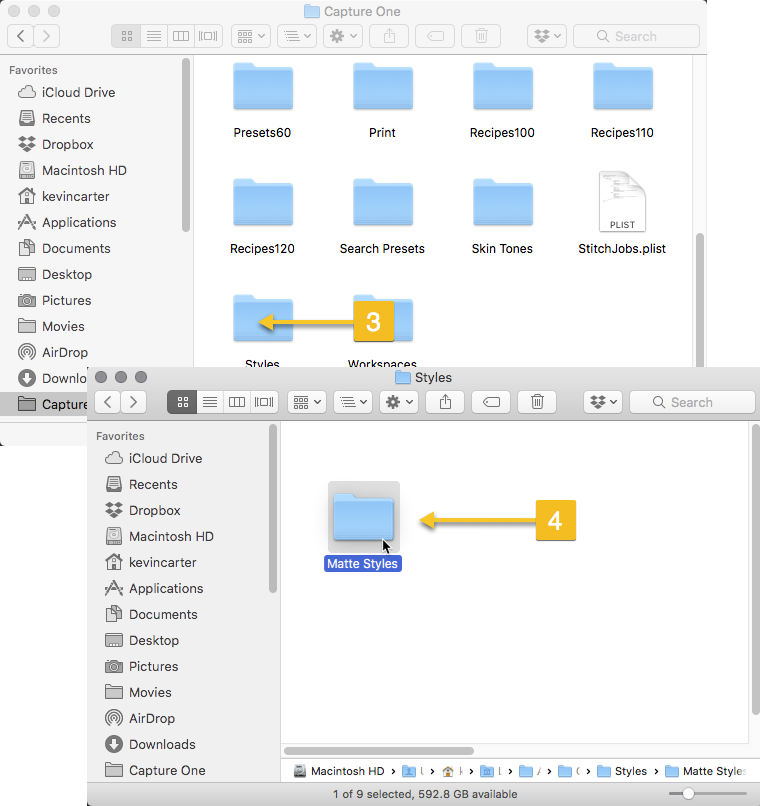This screenshot has width=760, height=806.
Task: Select iCloud Drive in Styles window sidebar
Action: click(x=165, y=458)
